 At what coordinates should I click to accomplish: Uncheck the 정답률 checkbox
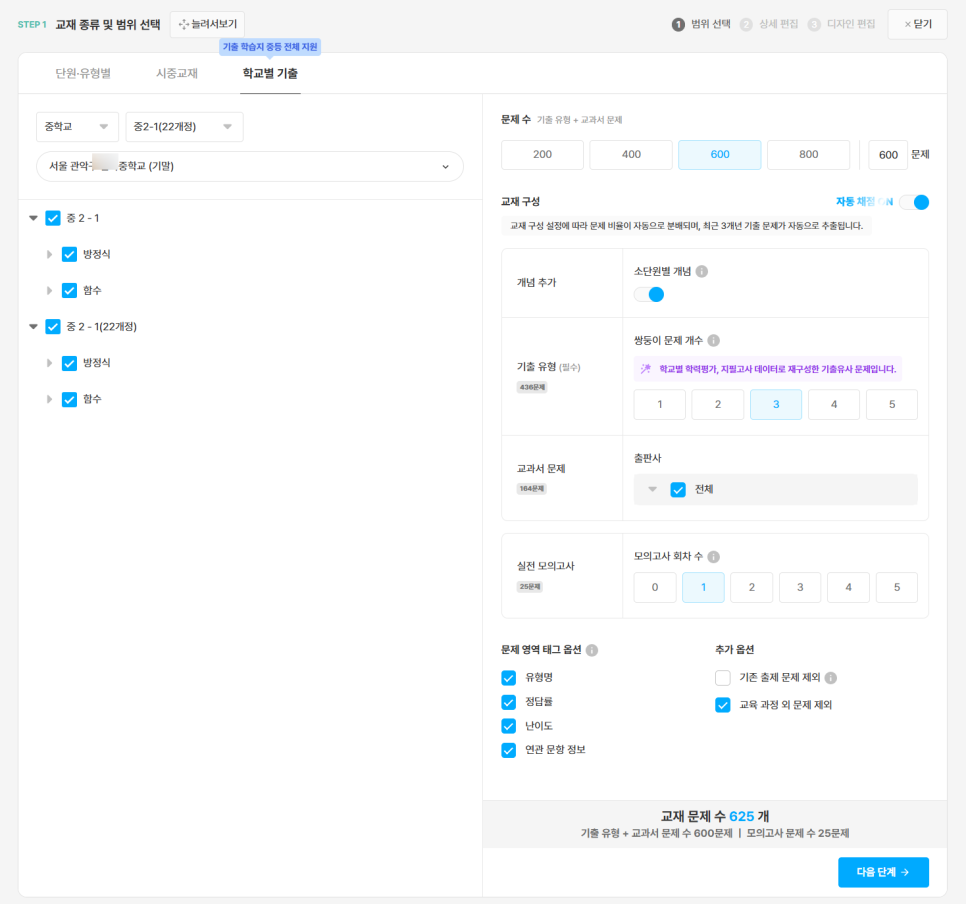pos(508,702)
